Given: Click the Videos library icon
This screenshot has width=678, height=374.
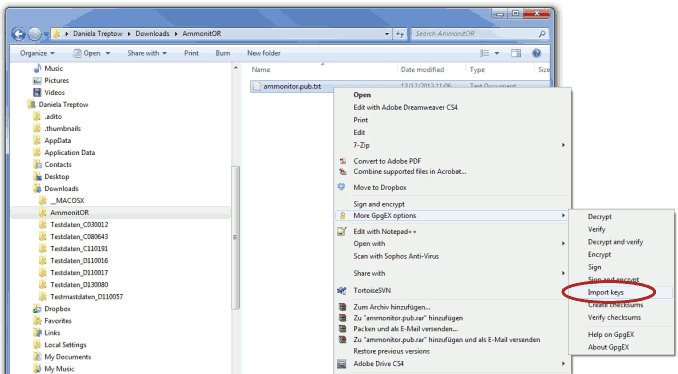Looking at the screenshot, I should [x=37, y=92].
